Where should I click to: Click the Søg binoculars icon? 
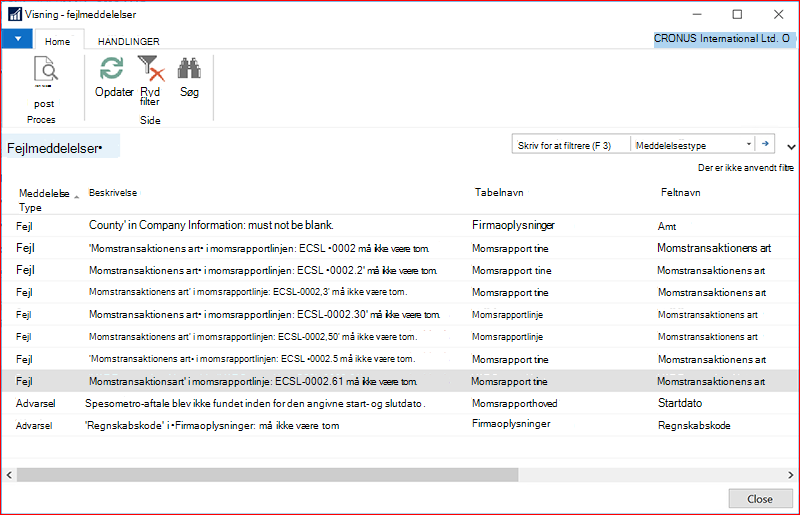point(189,68)
